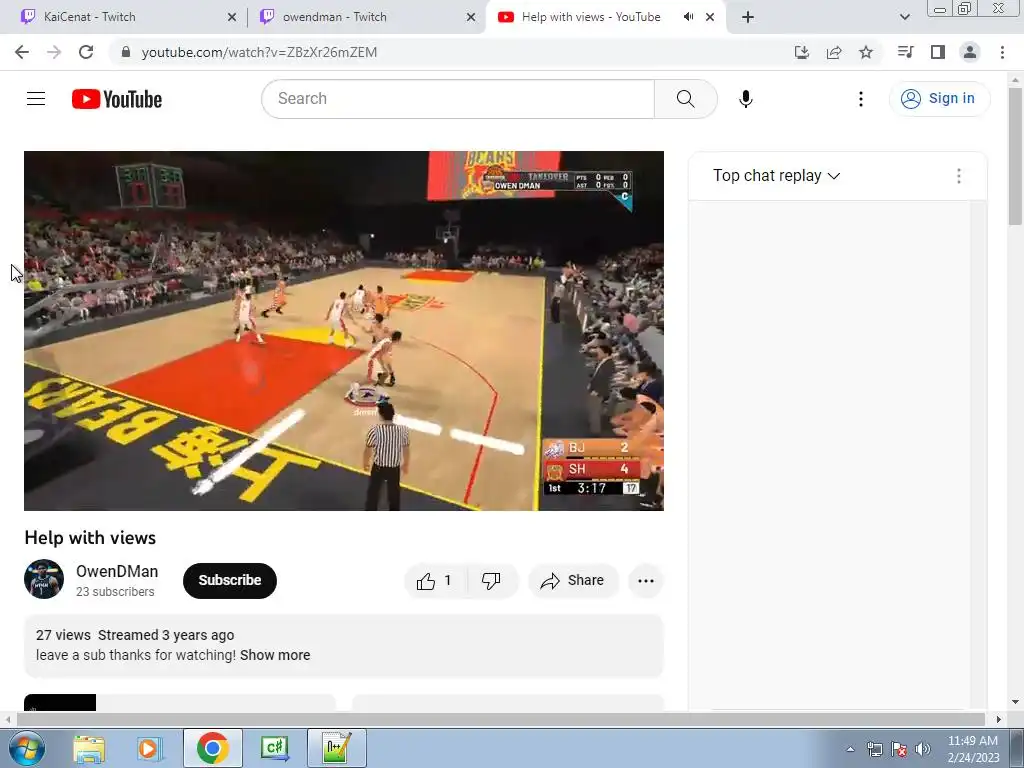1024x768 pixels.
Task: Open the Windows Start menu
Action: click(27, 748)
